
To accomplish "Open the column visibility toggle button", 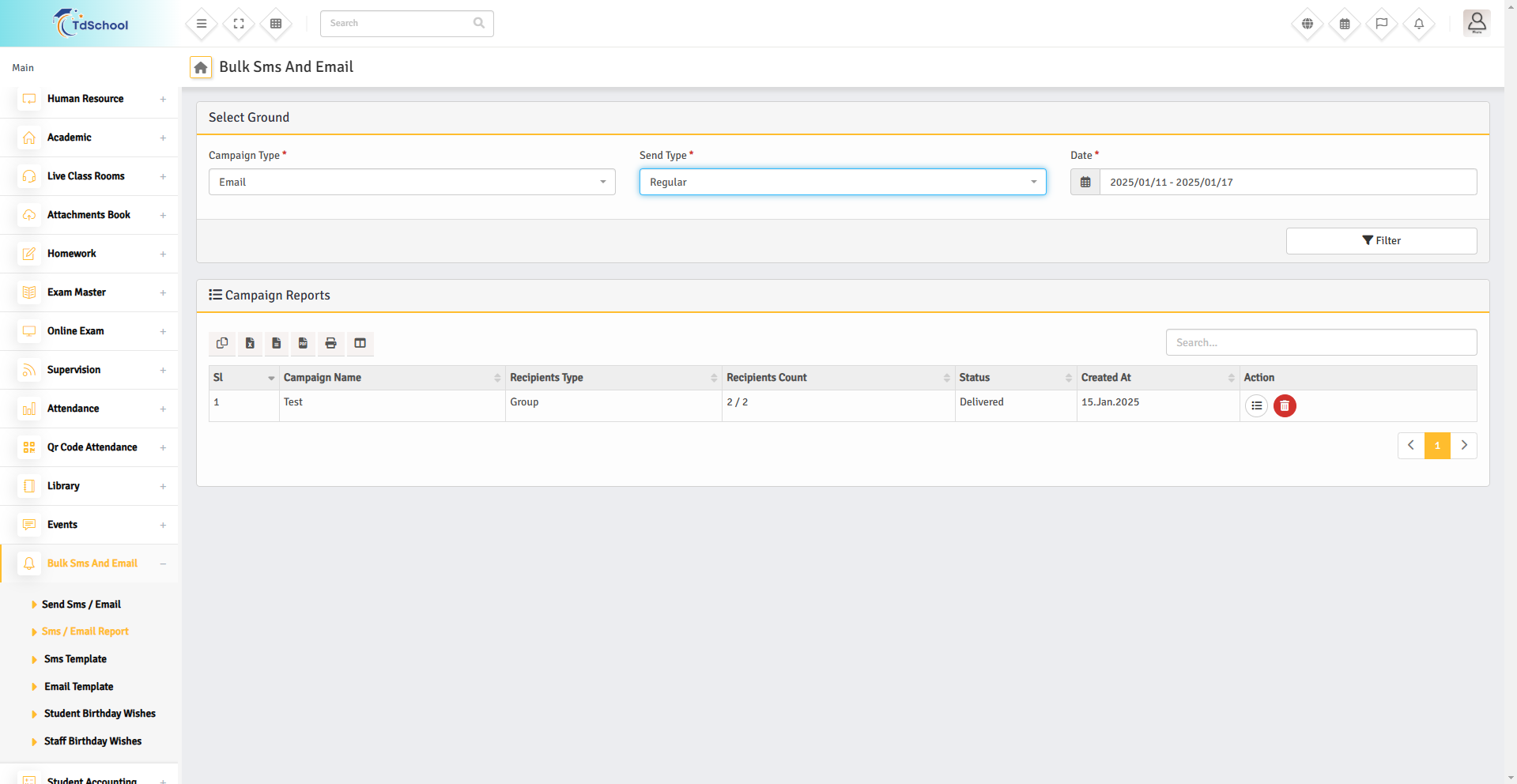I will click(360, 343).
